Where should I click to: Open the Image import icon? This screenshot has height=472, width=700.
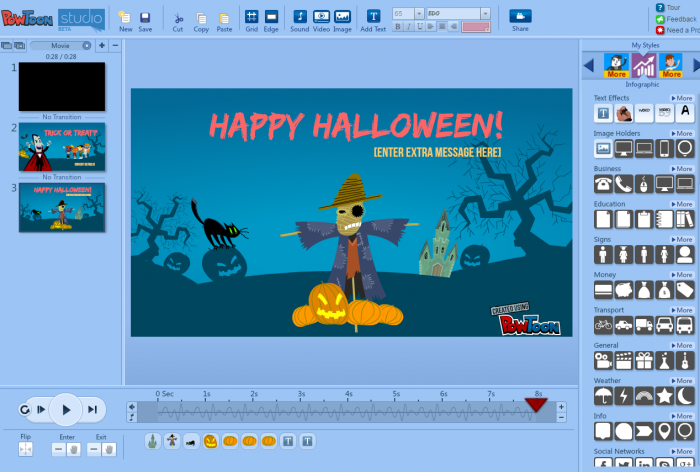pyautogui.click(x=342, y=21)
